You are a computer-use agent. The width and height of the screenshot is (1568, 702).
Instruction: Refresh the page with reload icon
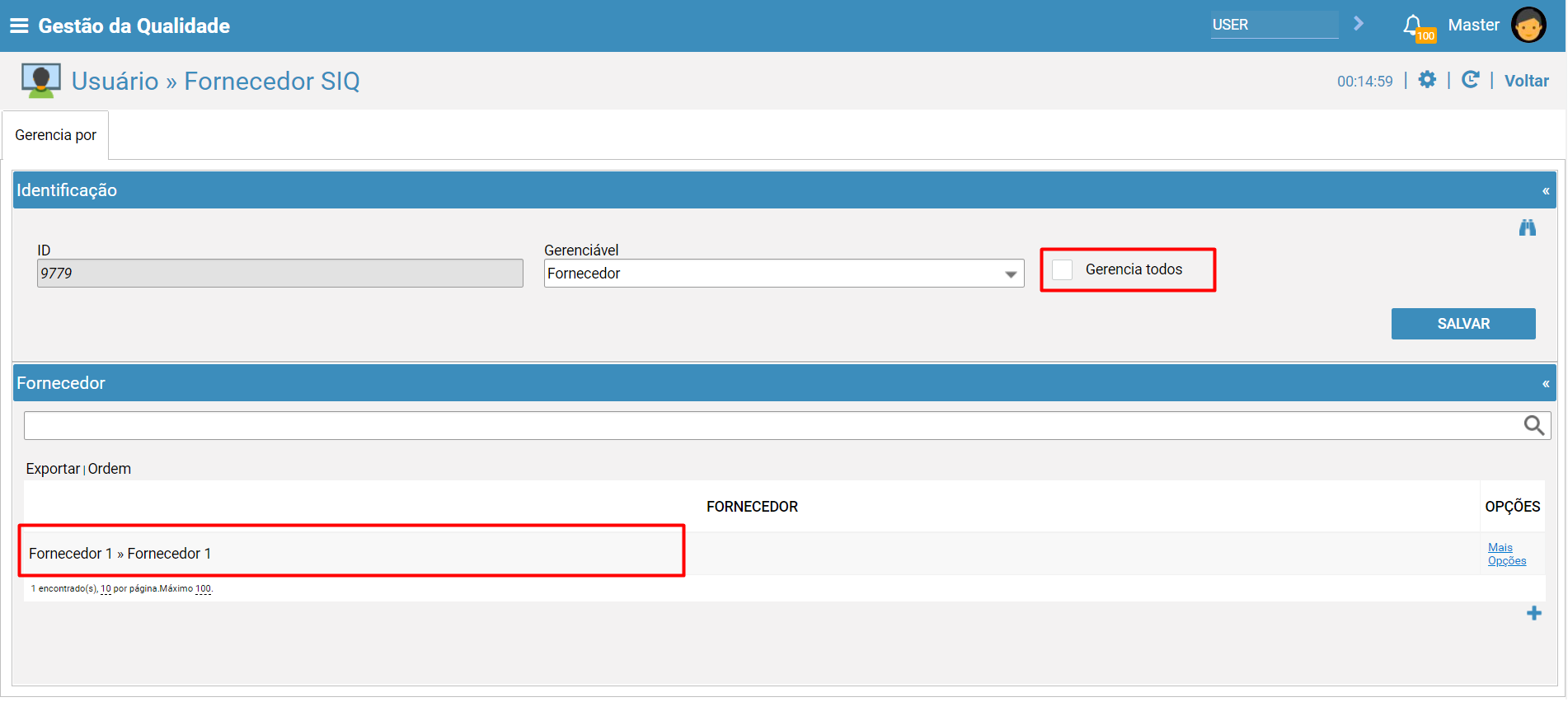click(1470, 80)
